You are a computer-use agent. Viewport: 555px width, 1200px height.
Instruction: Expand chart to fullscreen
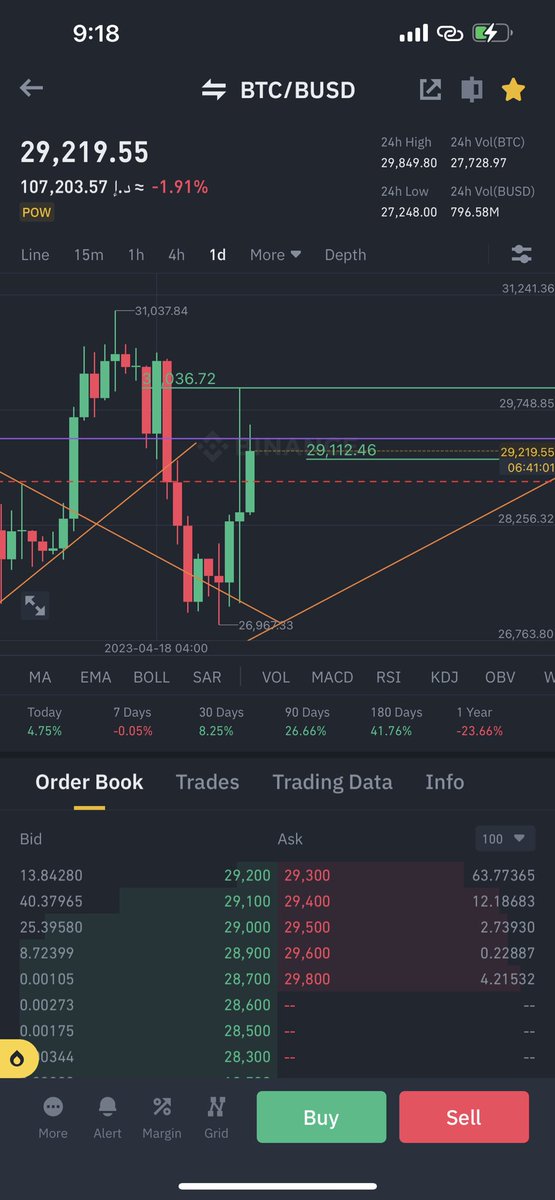(x=35, y=605)
